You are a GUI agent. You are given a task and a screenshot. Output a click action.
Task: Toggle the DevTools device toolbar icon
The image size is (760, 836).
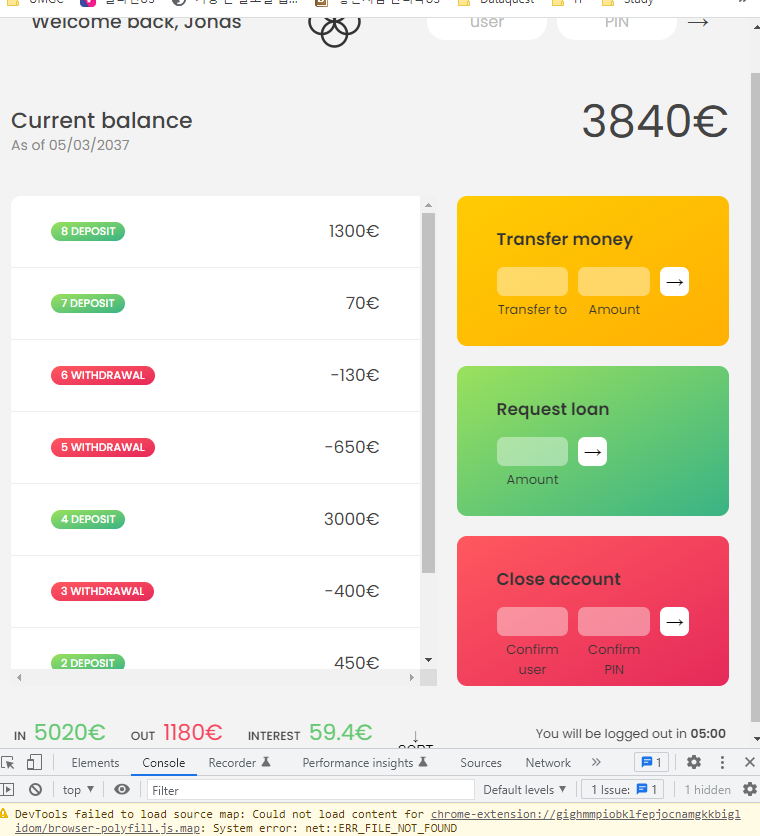(34, 762)
